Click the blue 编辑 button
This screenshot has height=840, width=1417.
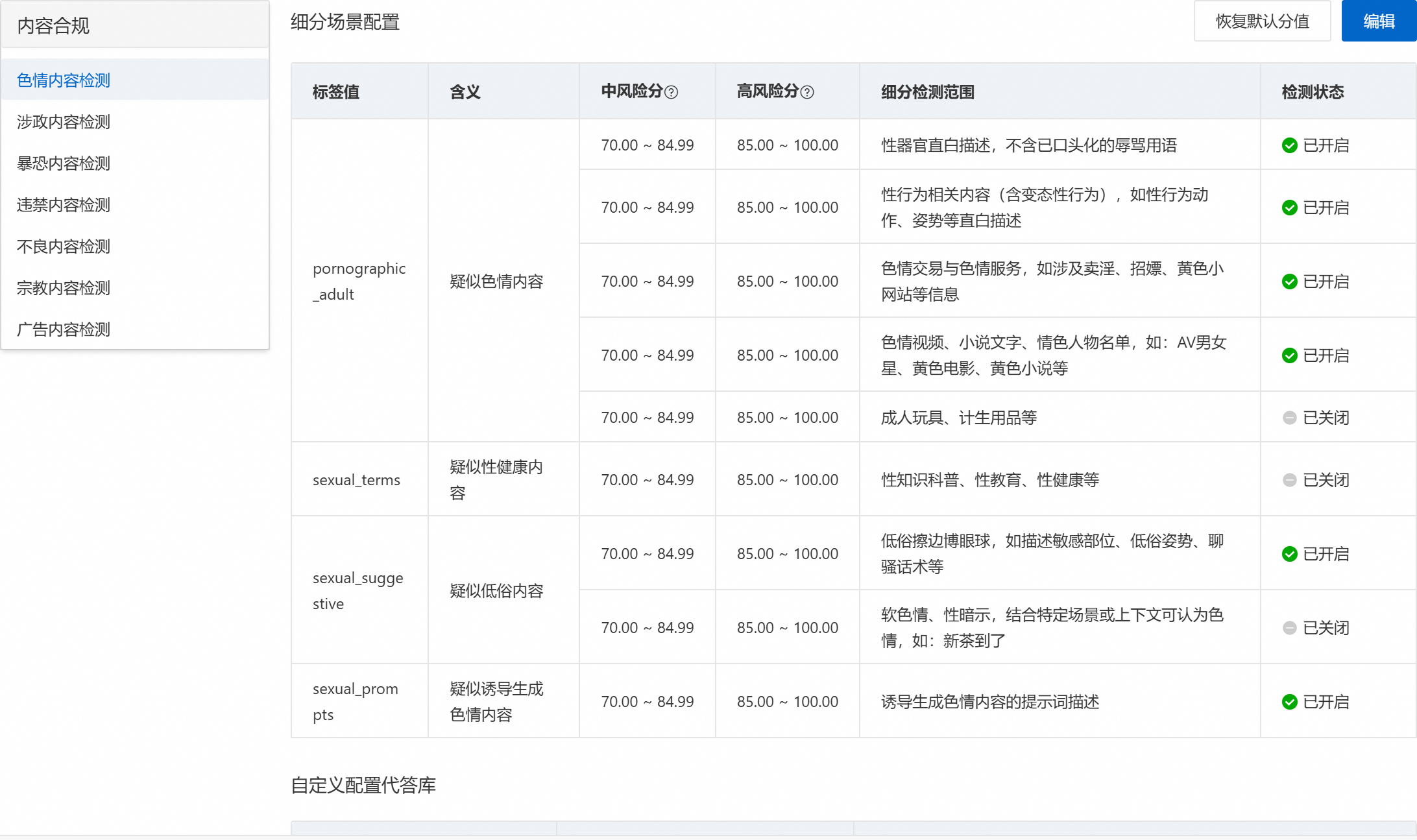pyautogui.click(x=1379, y=21)
